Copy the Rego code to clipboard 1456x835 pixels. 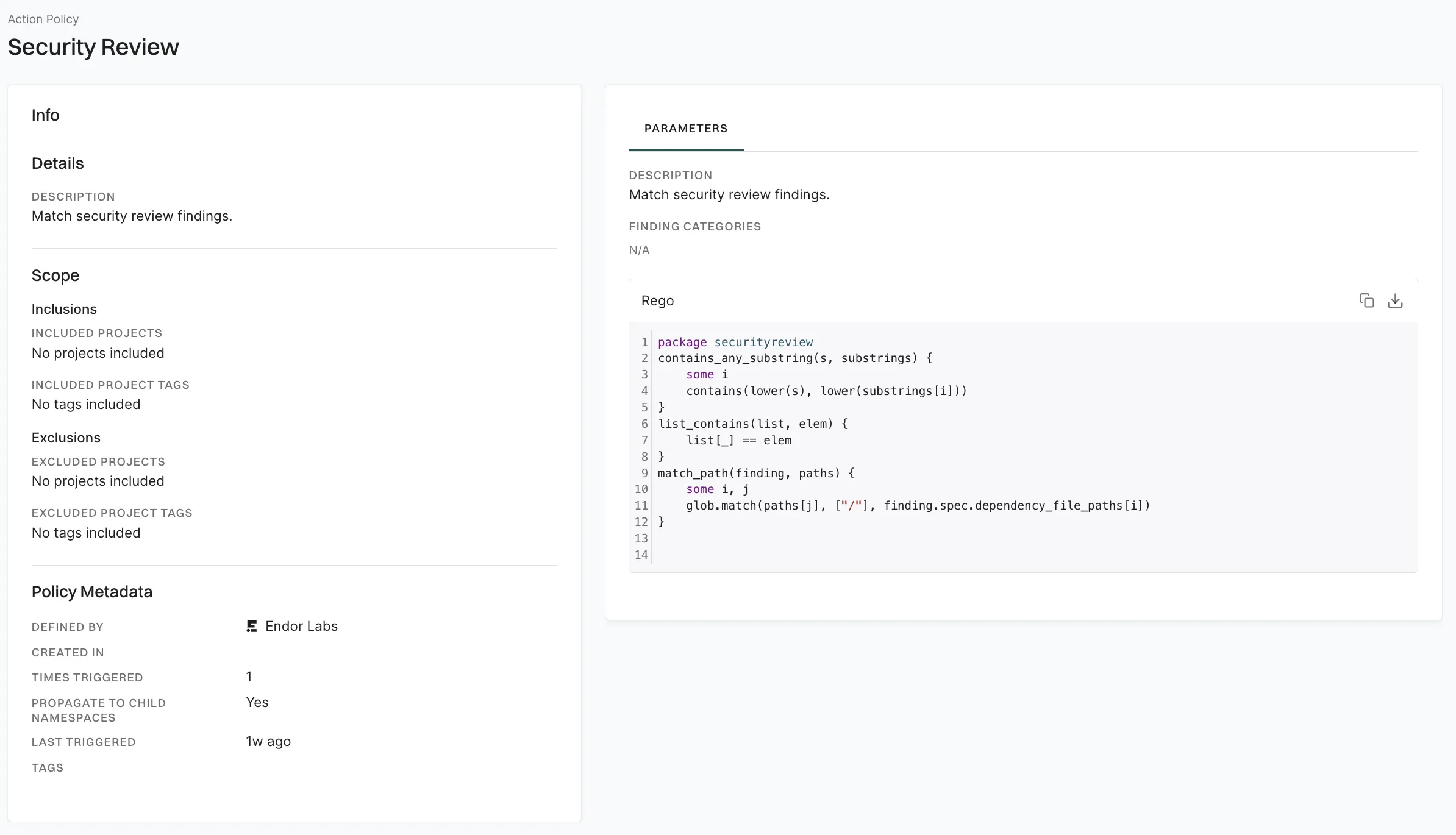point(1366,300)
